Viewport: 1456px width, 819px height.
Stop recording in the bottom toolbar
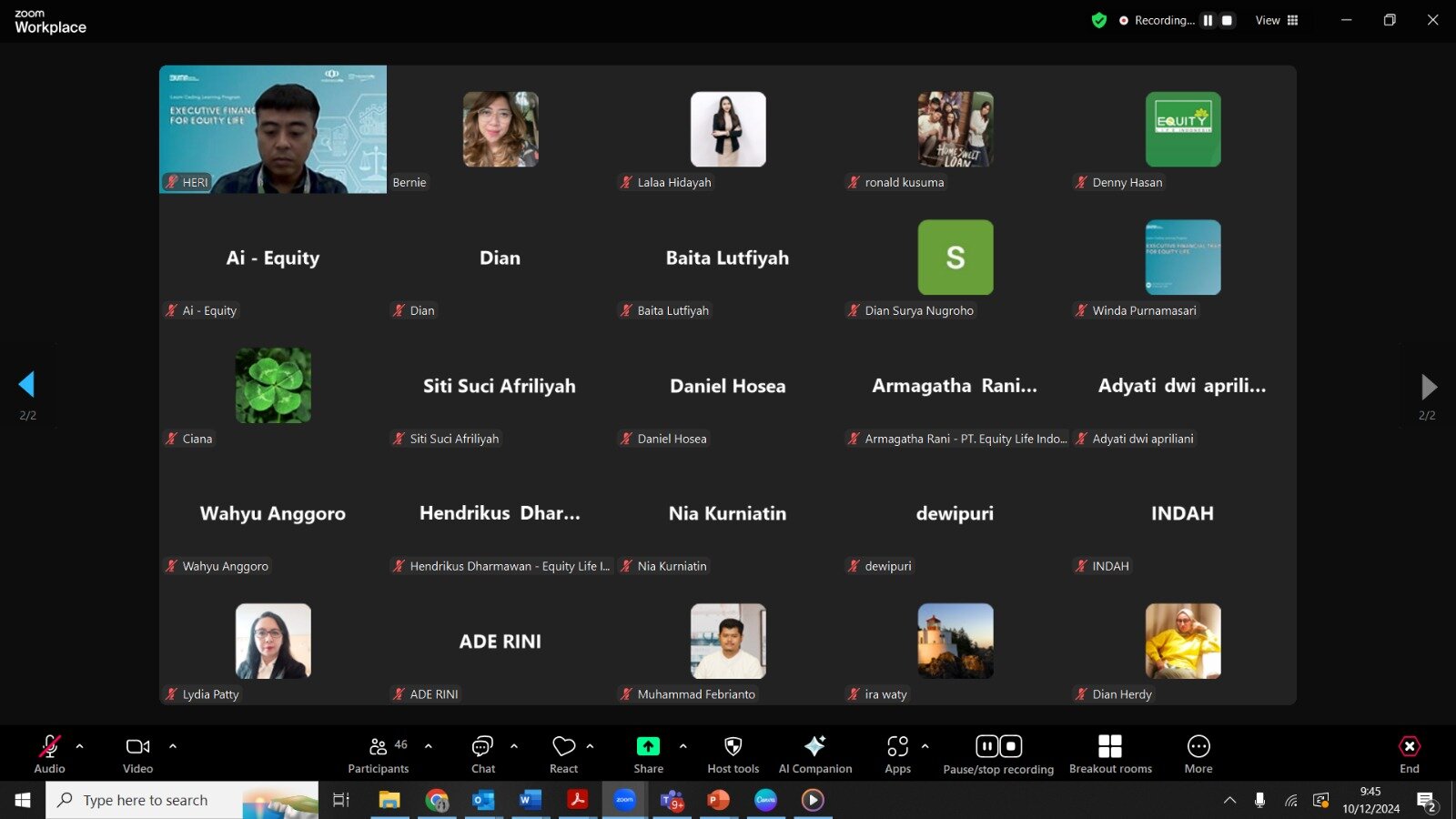(x=1011, y=746)
